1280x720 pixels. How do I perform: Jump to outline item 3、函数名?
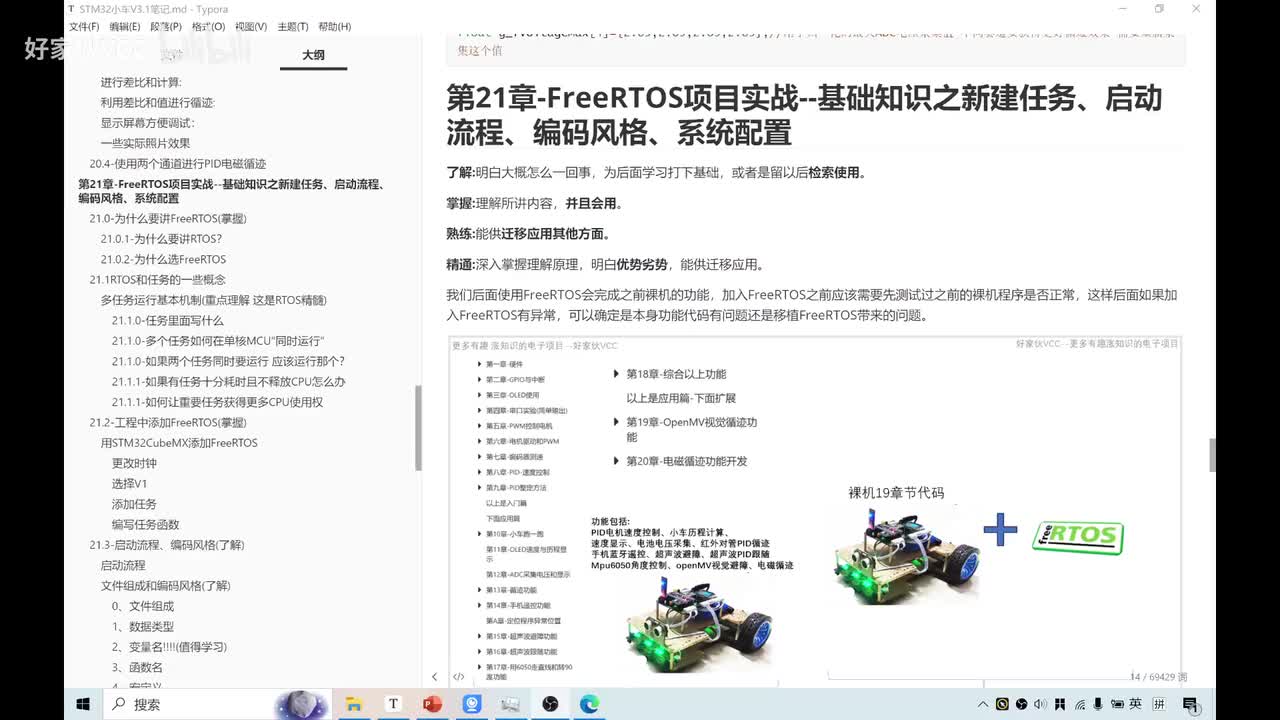click(137, 667)
